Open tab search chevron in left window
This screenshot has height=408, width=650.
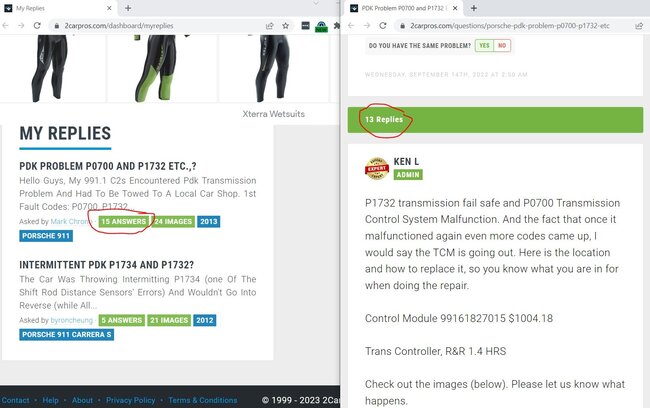coord(316,3)
